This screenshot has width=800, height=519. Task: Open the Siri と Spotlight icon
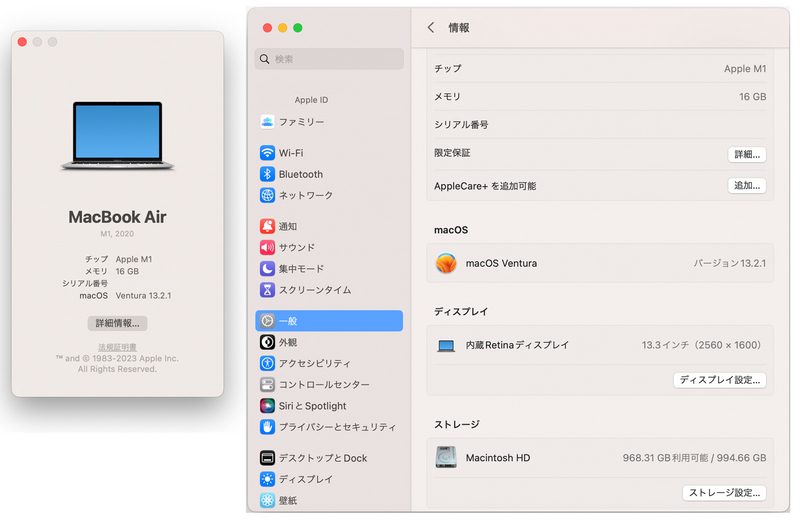coord(267,406)
